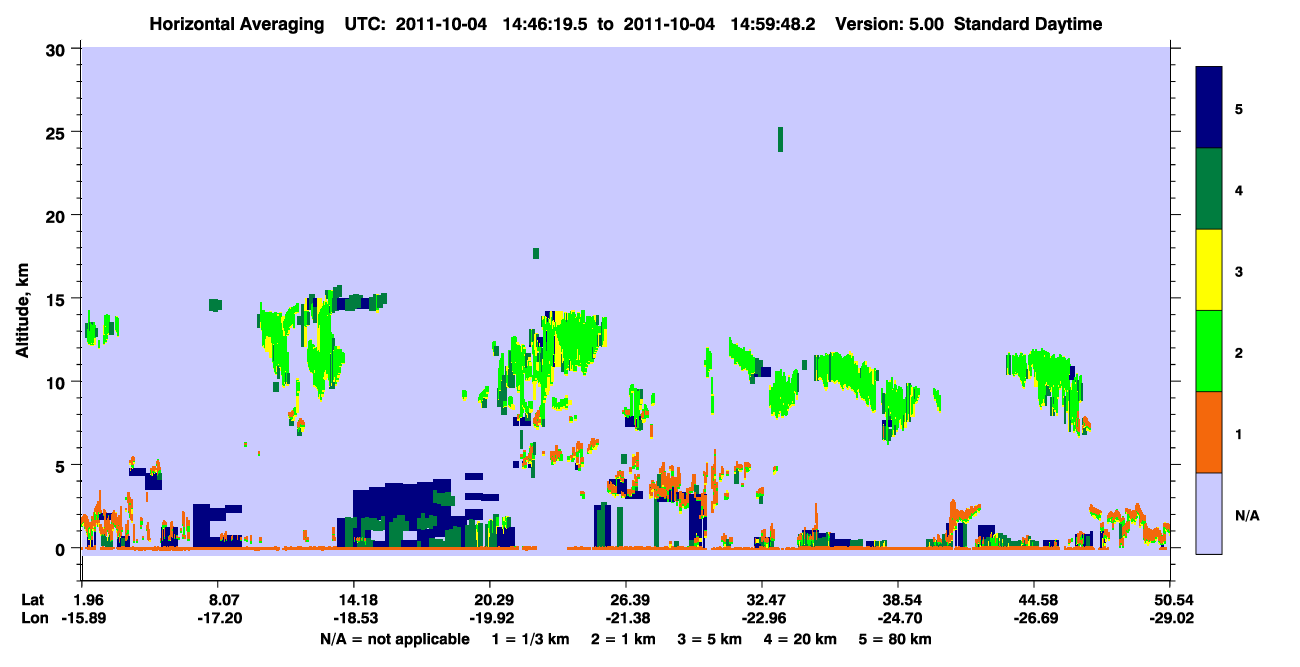Click longitude value -29.02
Screen dimensions: 1300x667
1170,619
